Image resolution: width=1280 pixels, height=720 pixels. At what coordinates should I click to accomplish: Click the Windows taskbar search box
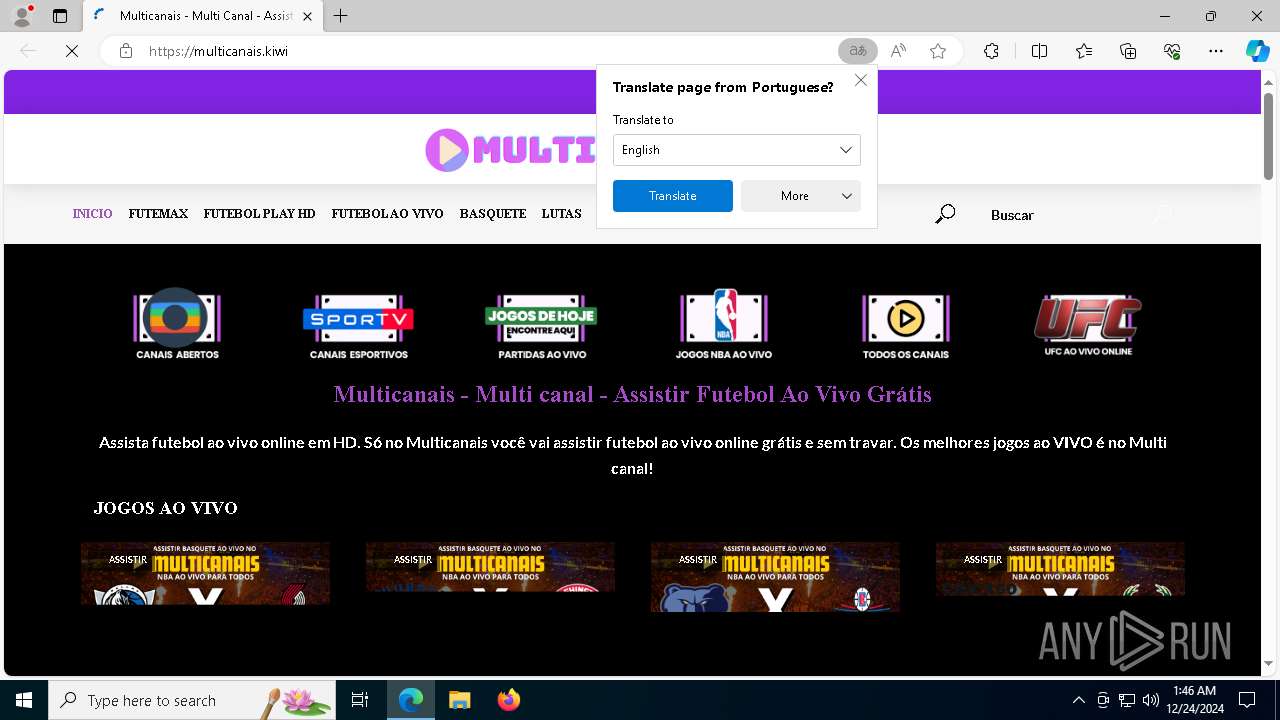pos(192,700)
